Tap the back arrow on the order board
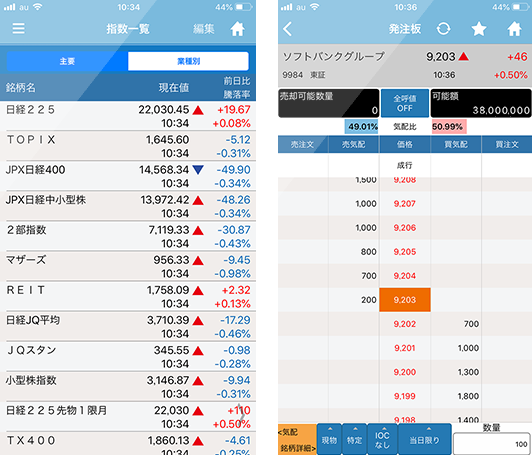This screenshot has height=455, width=532. 287,29
